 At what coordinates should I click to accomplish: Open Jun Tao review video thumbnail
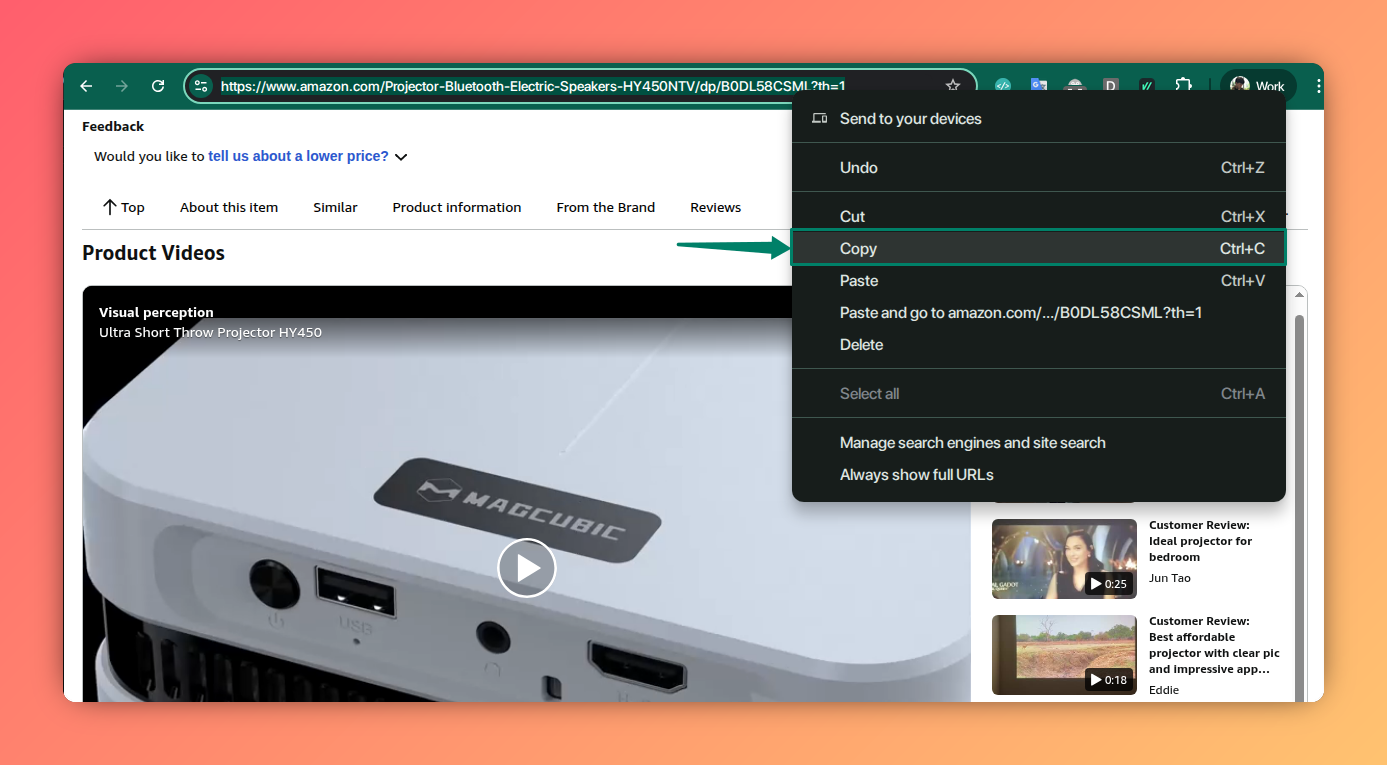point(1064,558)
